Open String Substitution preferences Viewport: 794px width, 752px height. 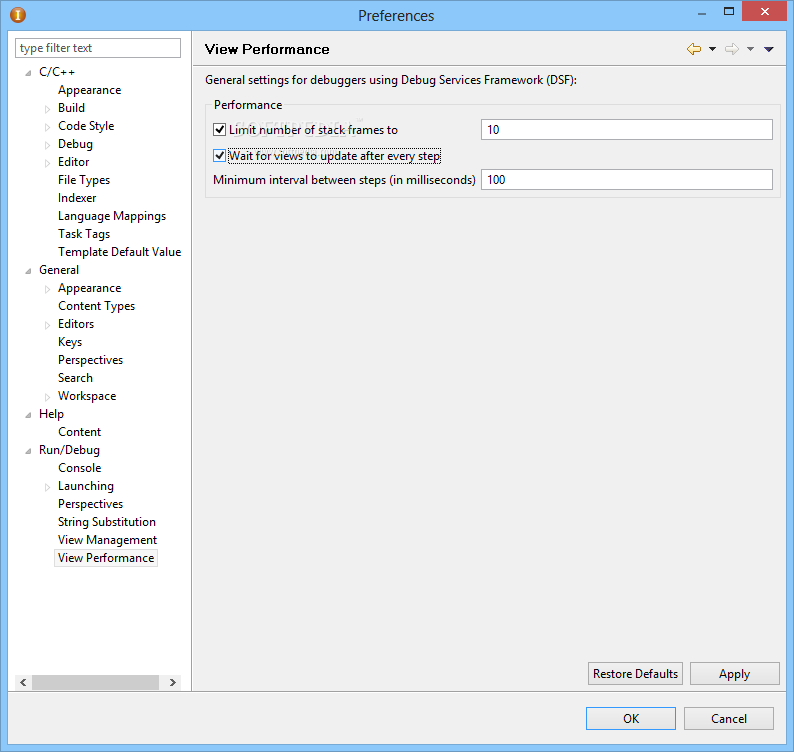click(x=107, y=522)
